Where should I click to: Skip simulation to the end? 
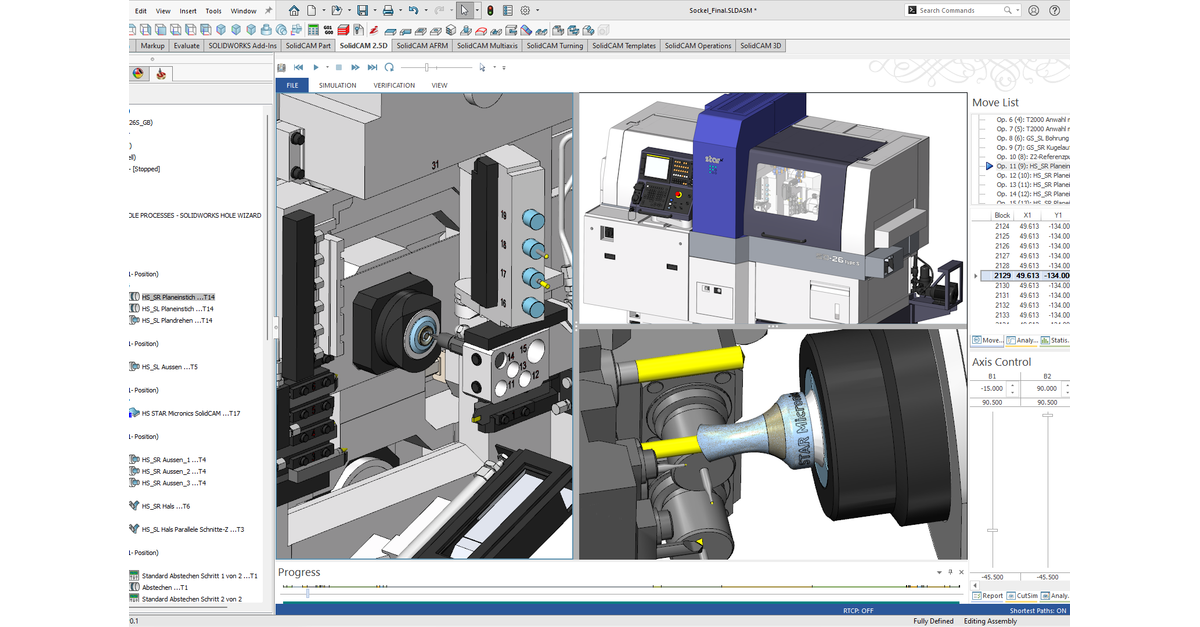(372, 67)
